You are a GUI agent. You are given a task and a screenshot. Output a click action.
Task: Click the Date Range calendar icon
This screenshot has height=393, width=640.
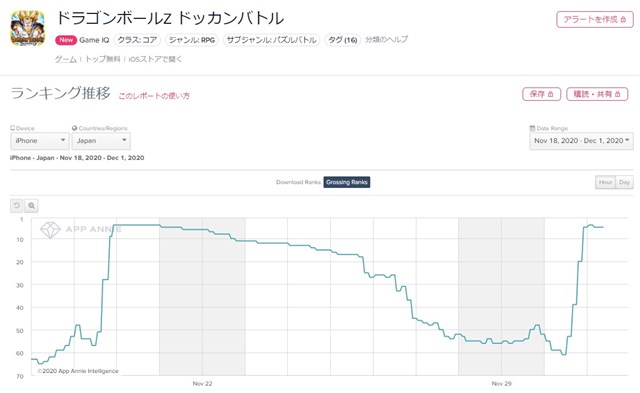[532, 128]
